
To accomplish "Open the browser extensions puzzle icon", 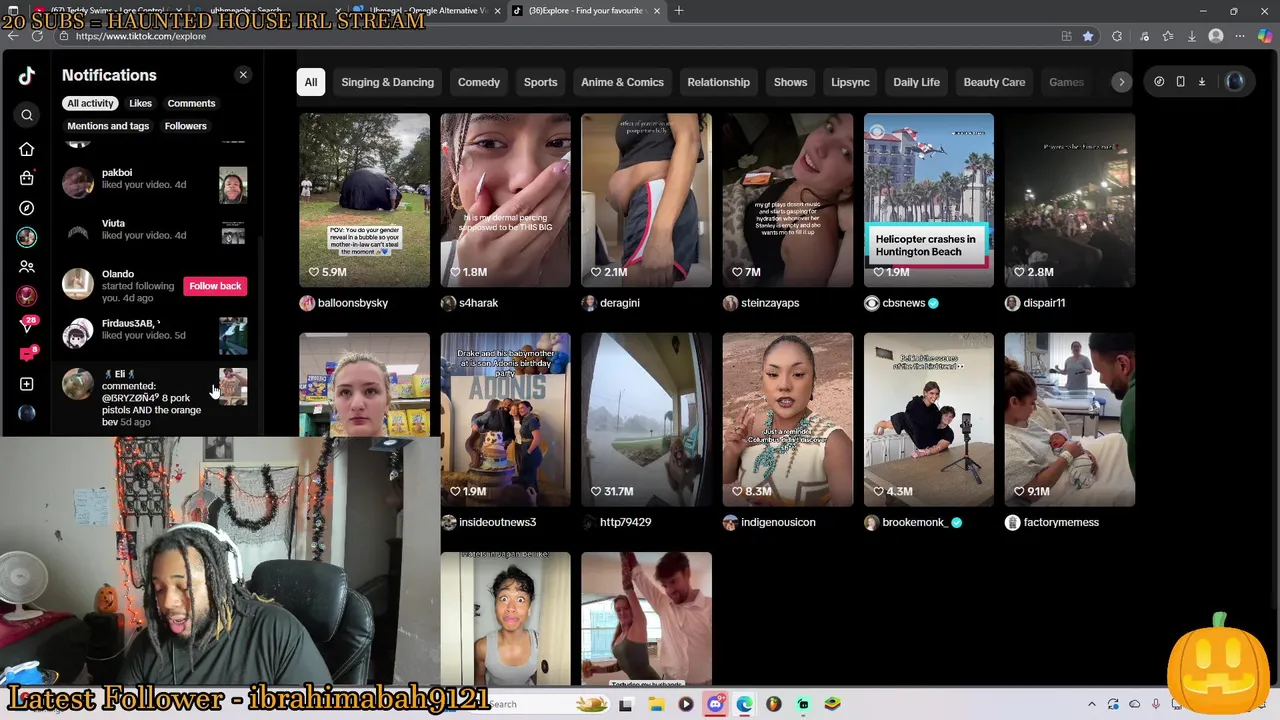I will click(x=1117, y=36).
